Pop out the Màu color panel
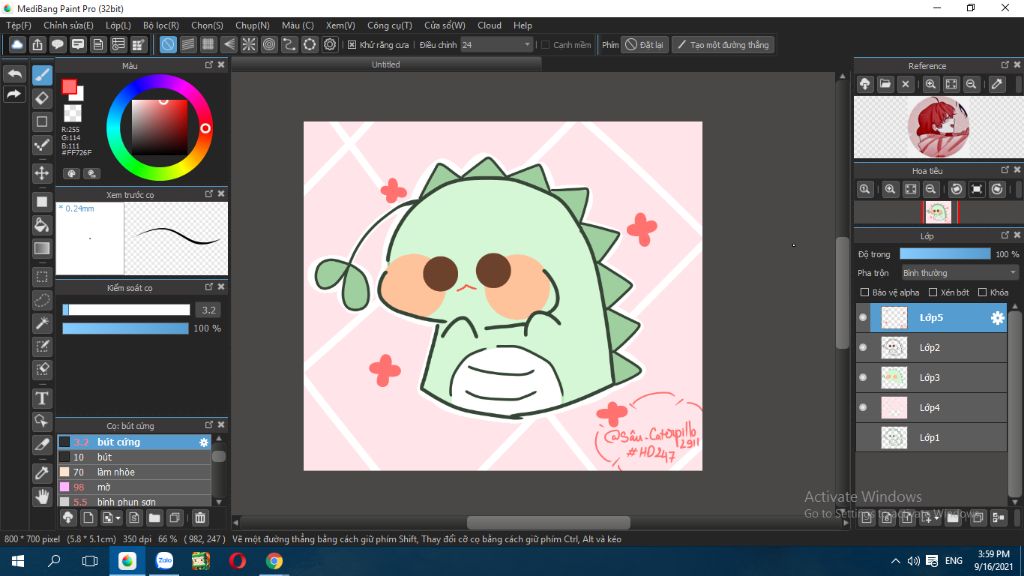The height and width of the screenshot is (576, 1024). 209,65
